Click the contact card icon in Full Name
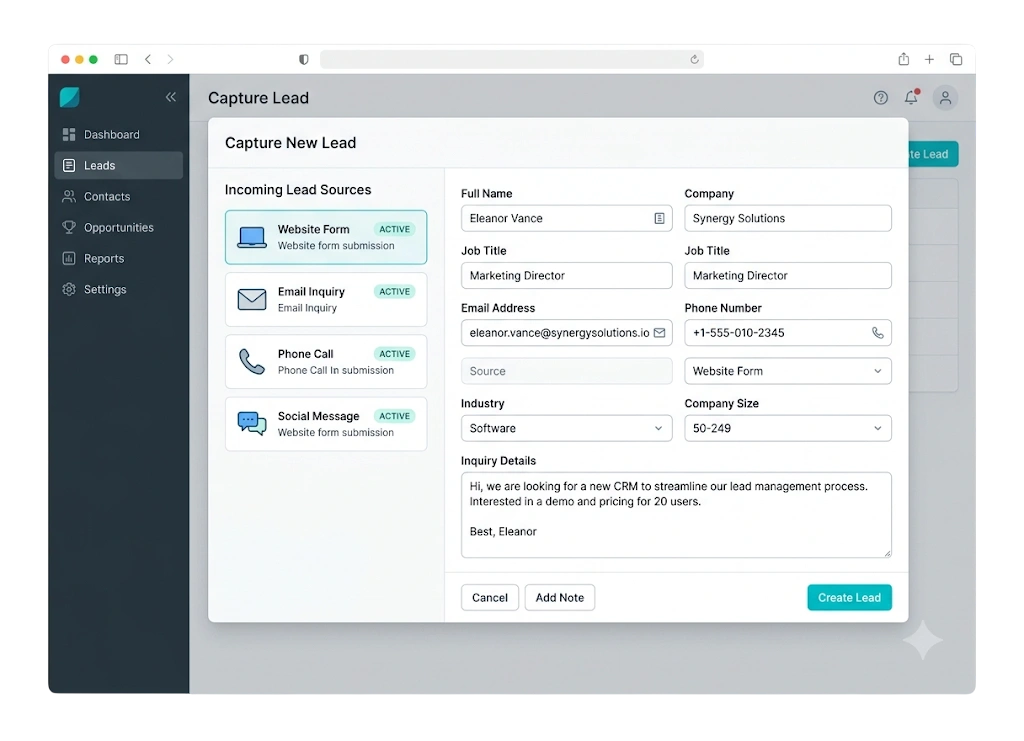Viewport: 1024px width, 741px height. [659, 219]
